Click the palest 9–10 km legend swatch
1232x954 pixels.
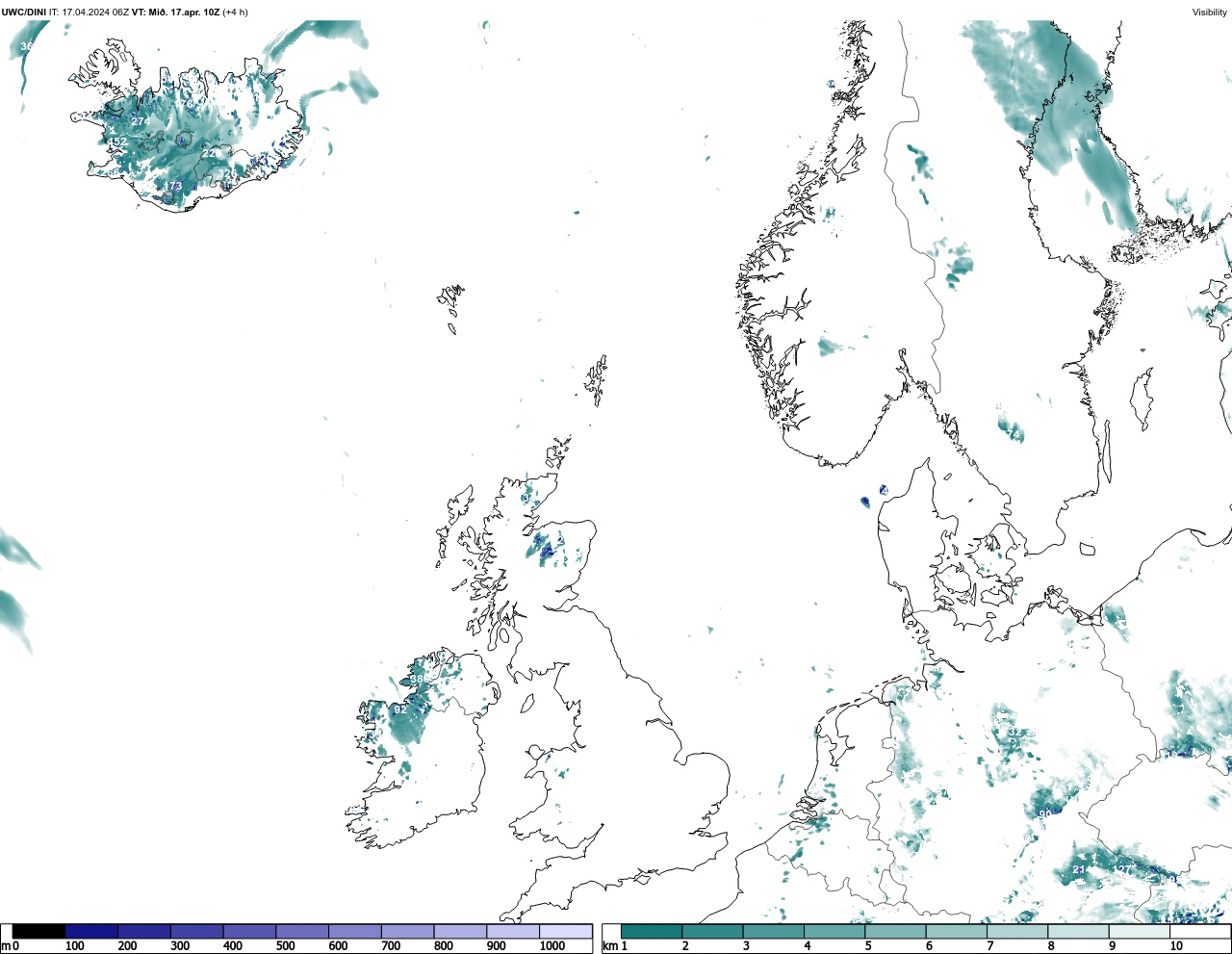tap(1138, 931)
